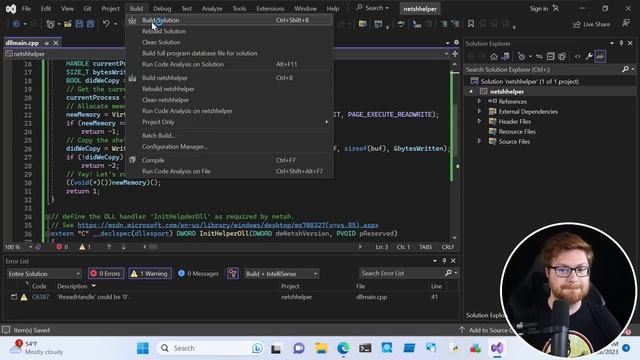The image size is (640, 360).
Task: Open MSDN link in code comment
Action: [228, 225]
